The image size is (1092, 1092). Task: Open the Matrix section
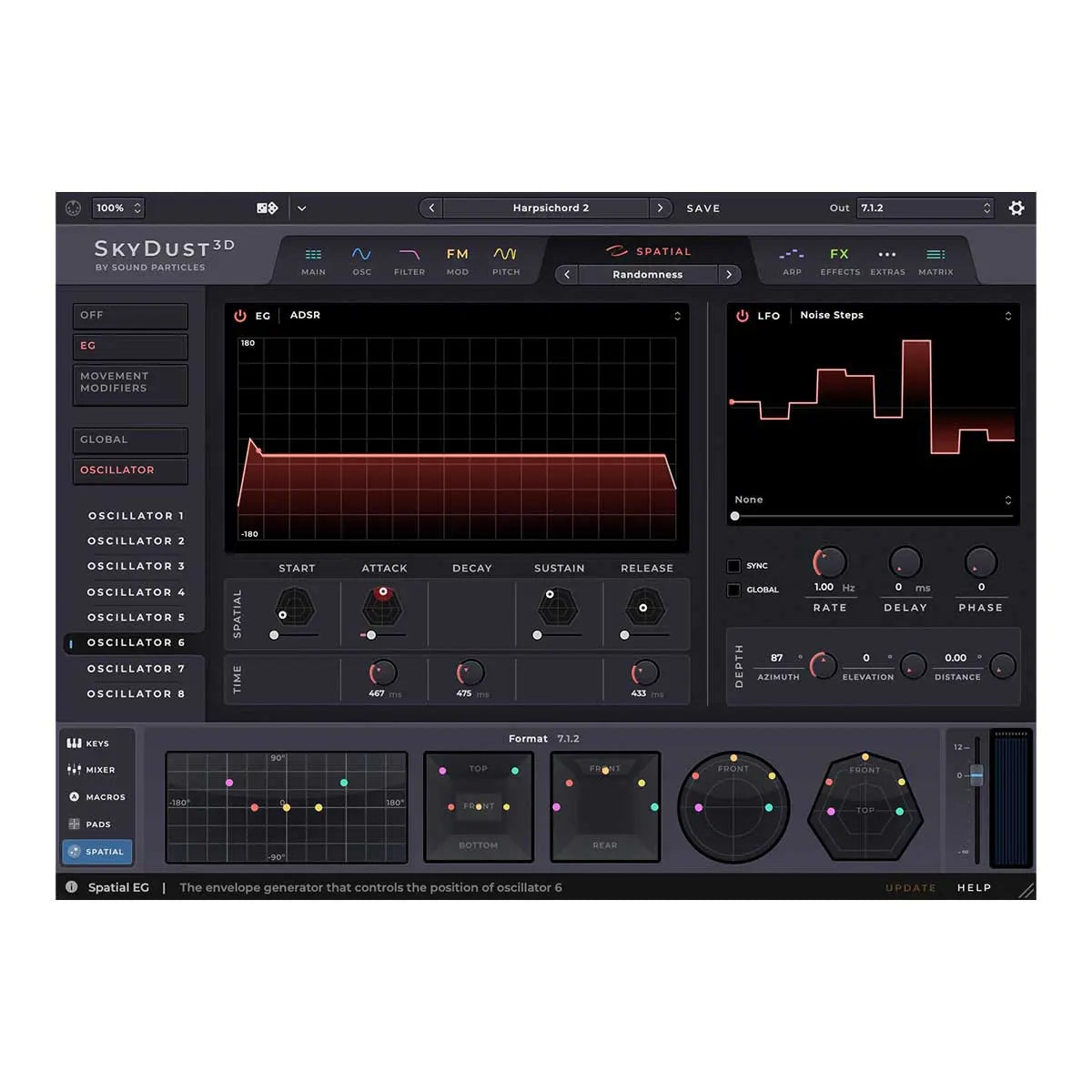(935, 261)
